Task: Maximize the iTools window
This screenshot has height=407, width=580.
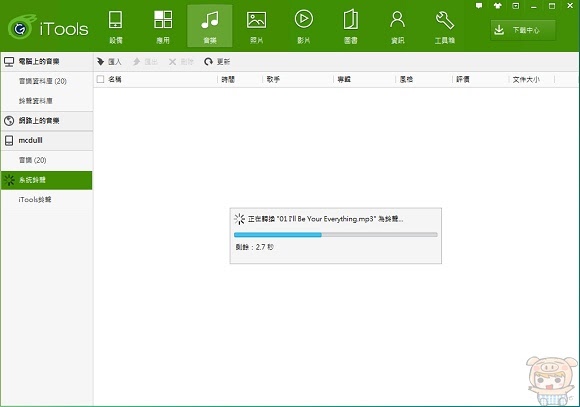Action: pos(552,6)
